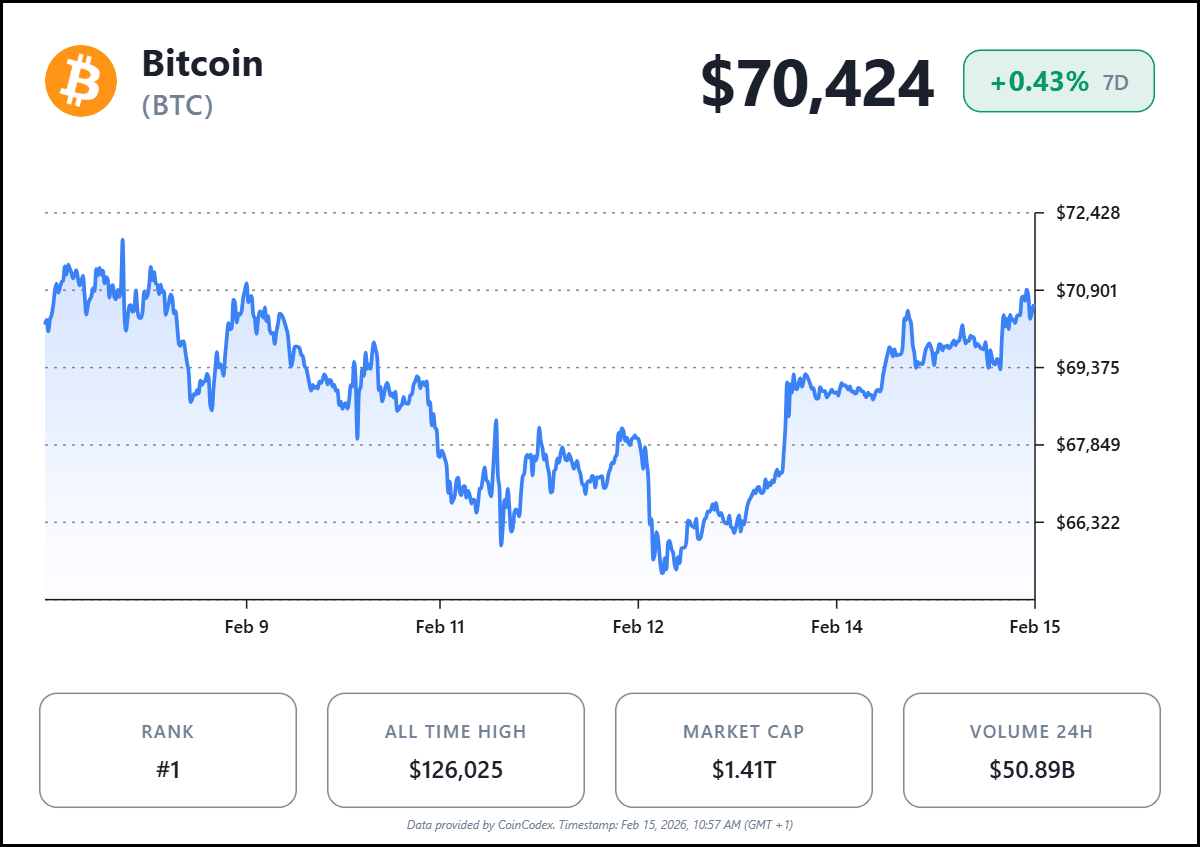
Task: Open the All Time High card
Action: [456, 750]
